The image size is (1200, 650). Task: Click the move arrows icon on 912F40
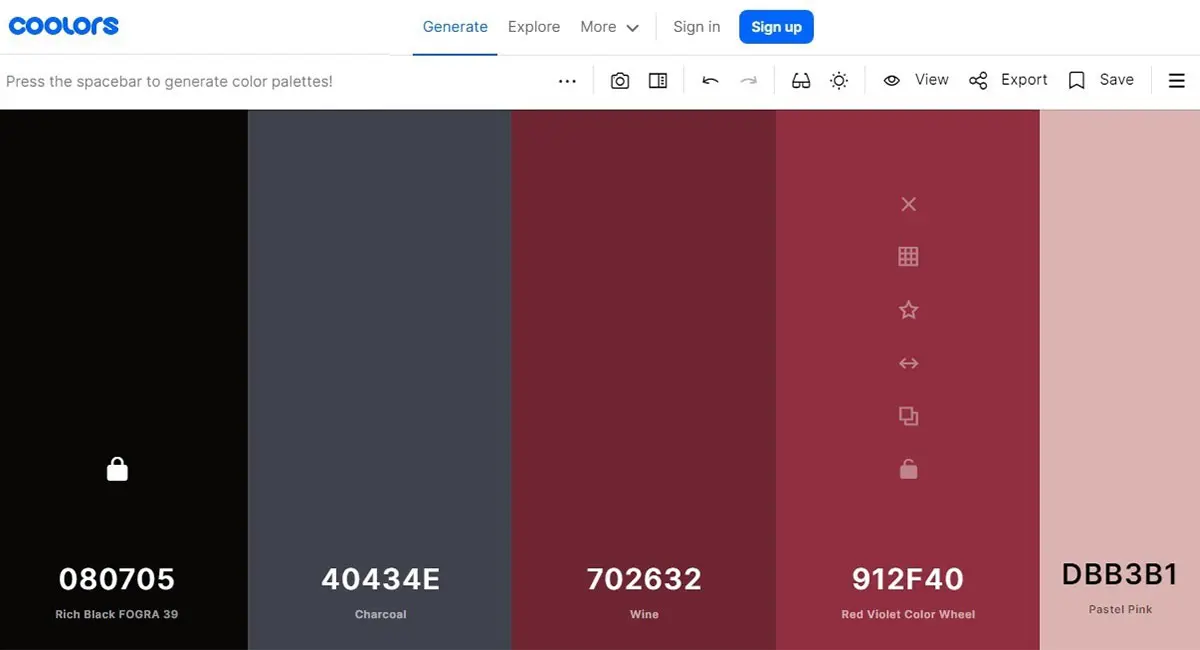pos(908,363)
